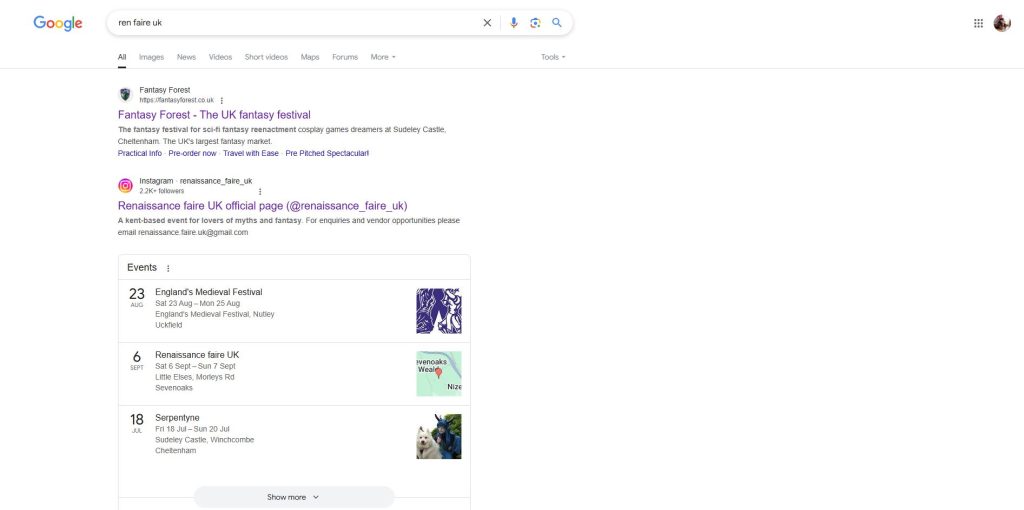The image size is (1024, 510).
Task: Clear the search box text
Action: pyautogui.click(x=487, y=23)
